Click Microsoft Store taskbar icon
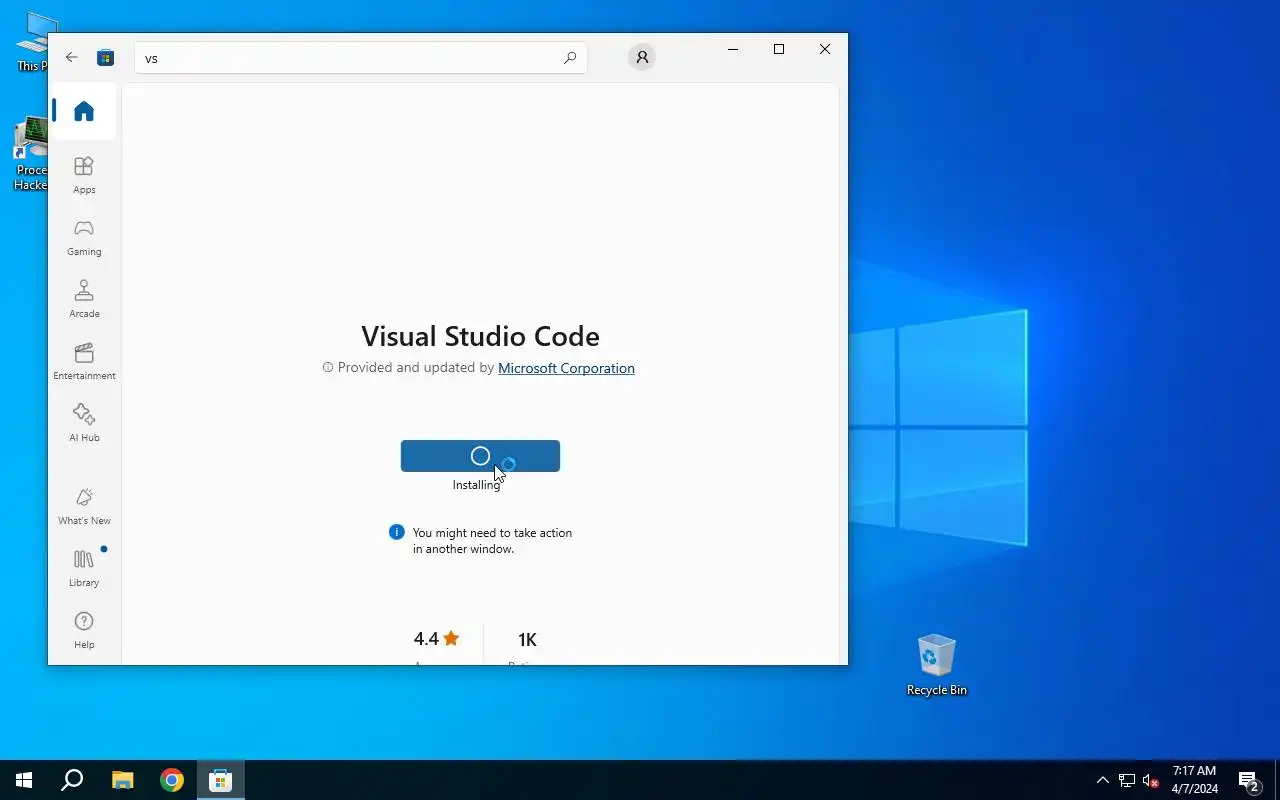The height and width of the screenshot is (800, 1280). coord(220,780)
